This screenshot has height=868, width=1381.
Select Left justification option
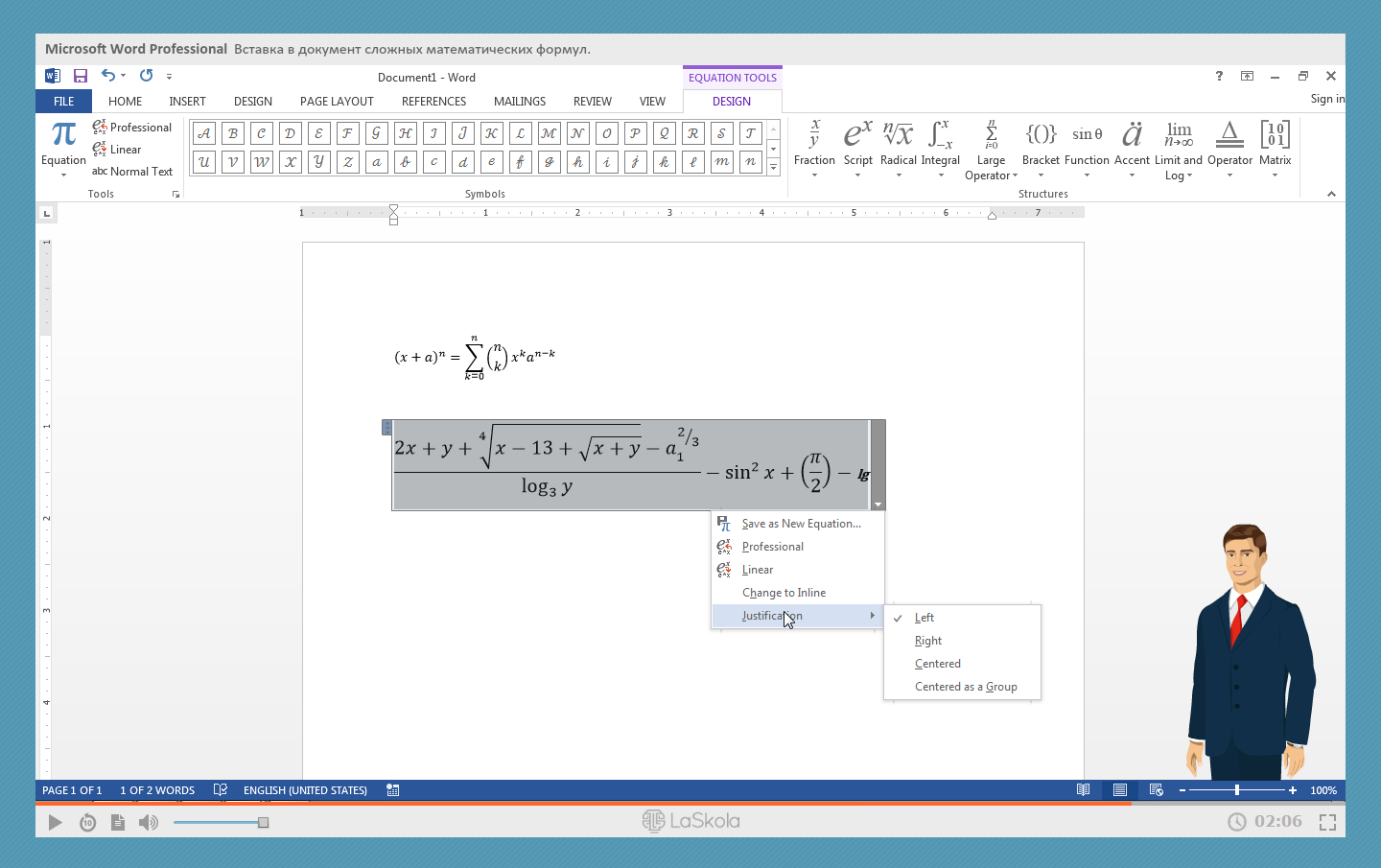[925, 618]
